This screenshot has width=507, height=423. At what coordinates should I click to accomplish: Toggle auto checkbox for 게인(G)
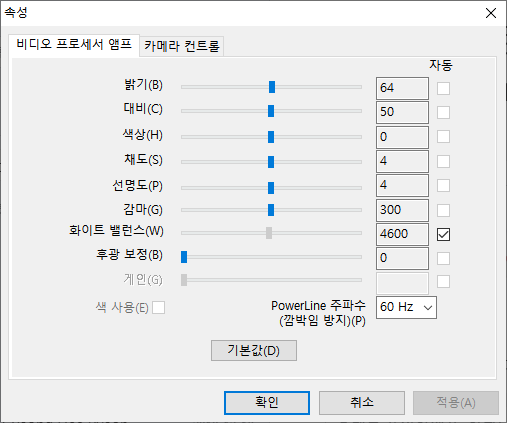tap(443, 282)
